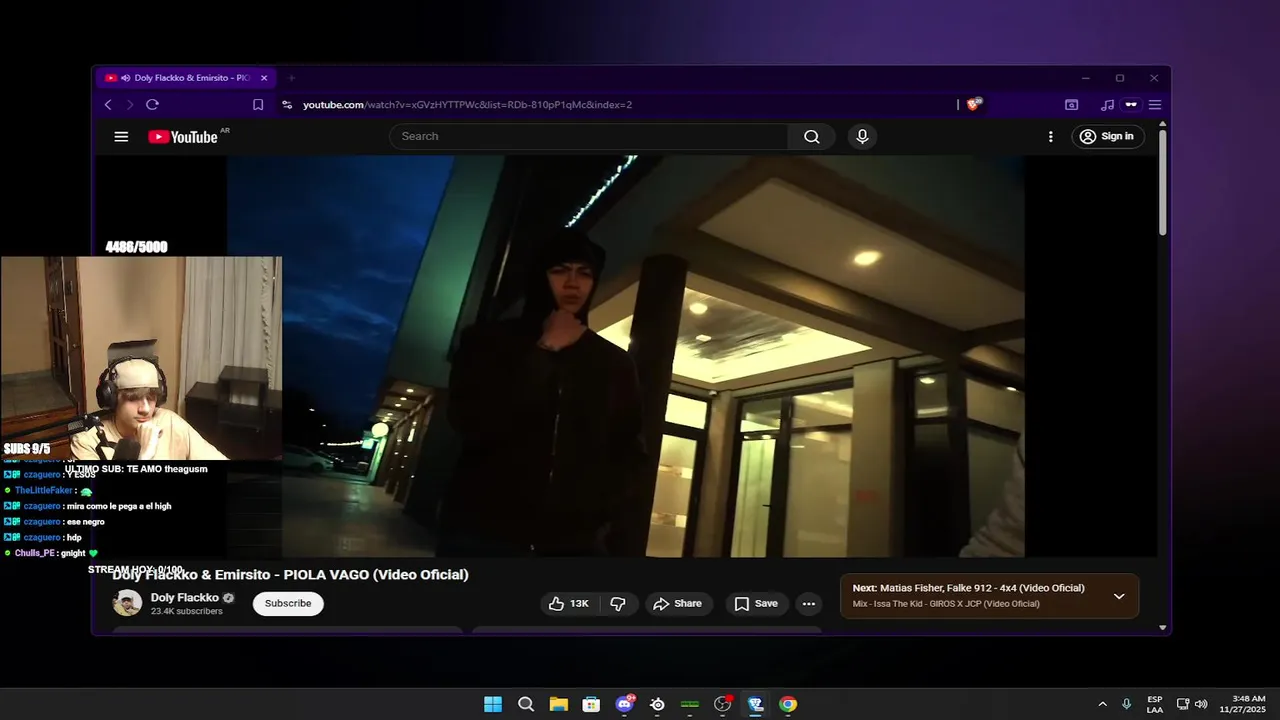
Task: Click the browser forward arrow
Action: pyautogui.click(x=129, y=105)
